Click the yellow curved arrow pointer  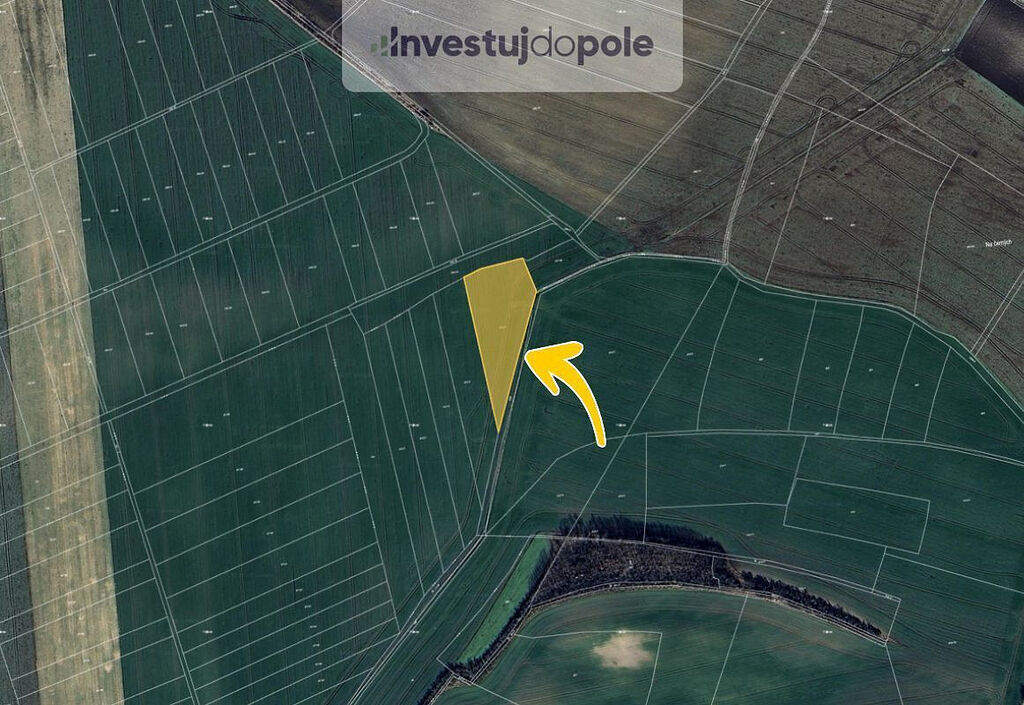click(x=566, y=392)
